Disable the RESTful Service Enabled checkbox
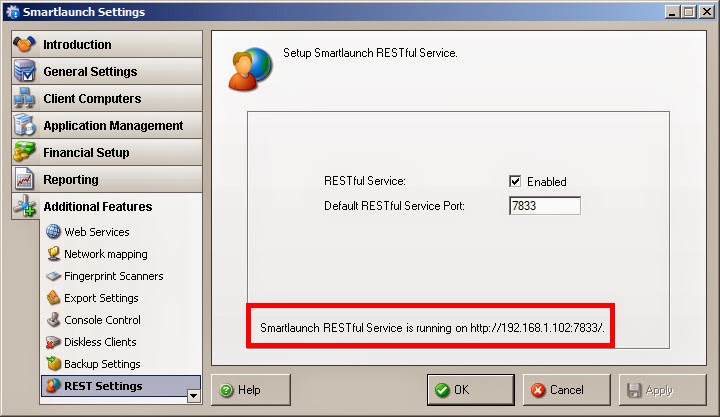Viewport: 720px width, 417px height. click(515, 181)
